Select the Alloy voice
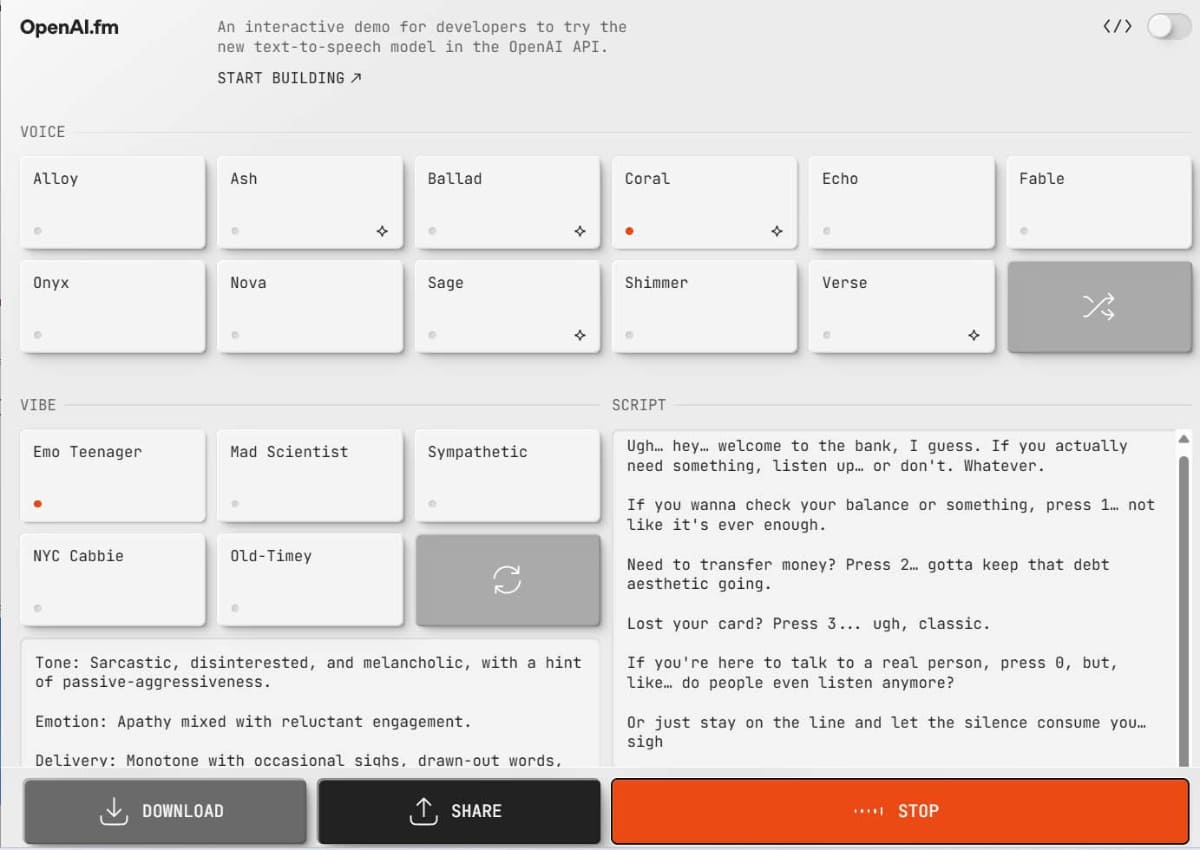The width and height of the screenshot is (1200, 850). [x=112, y=202]
